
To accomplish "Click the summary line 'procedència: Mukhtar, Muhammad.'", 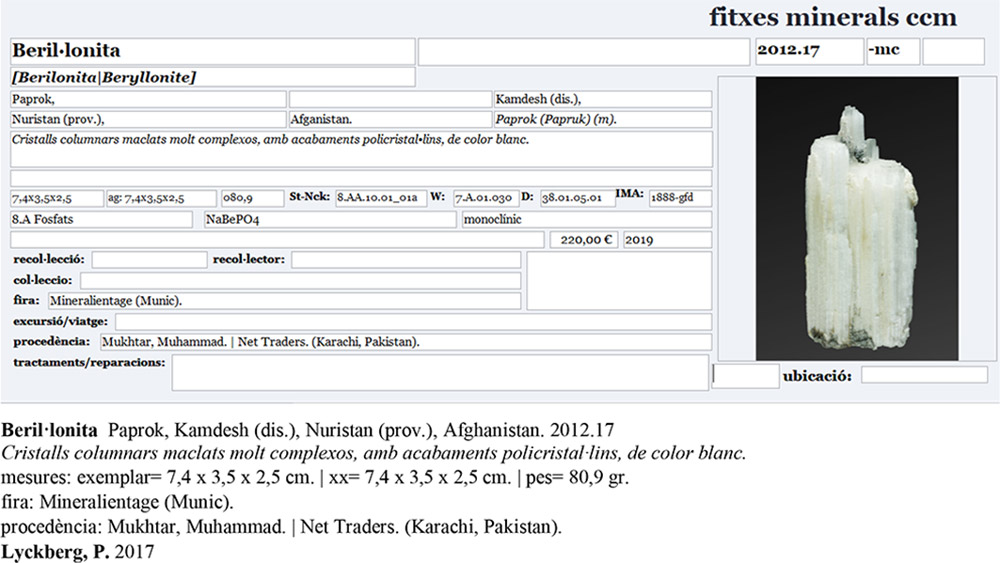I will (281, 527).
